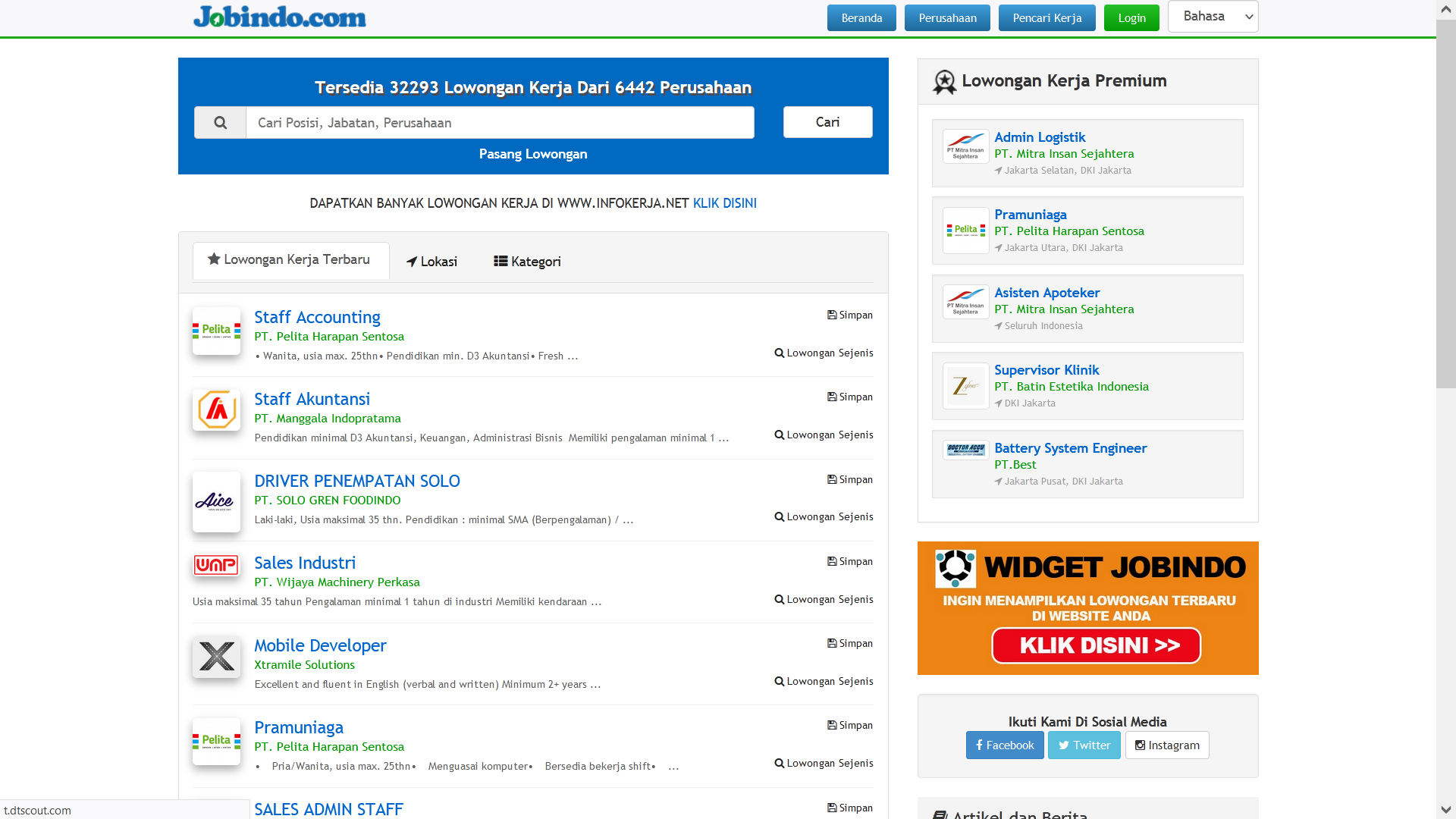Open Xtramile Solutions company link
This screenshot has width=1456, height=819.
click(x=304, y=665)
